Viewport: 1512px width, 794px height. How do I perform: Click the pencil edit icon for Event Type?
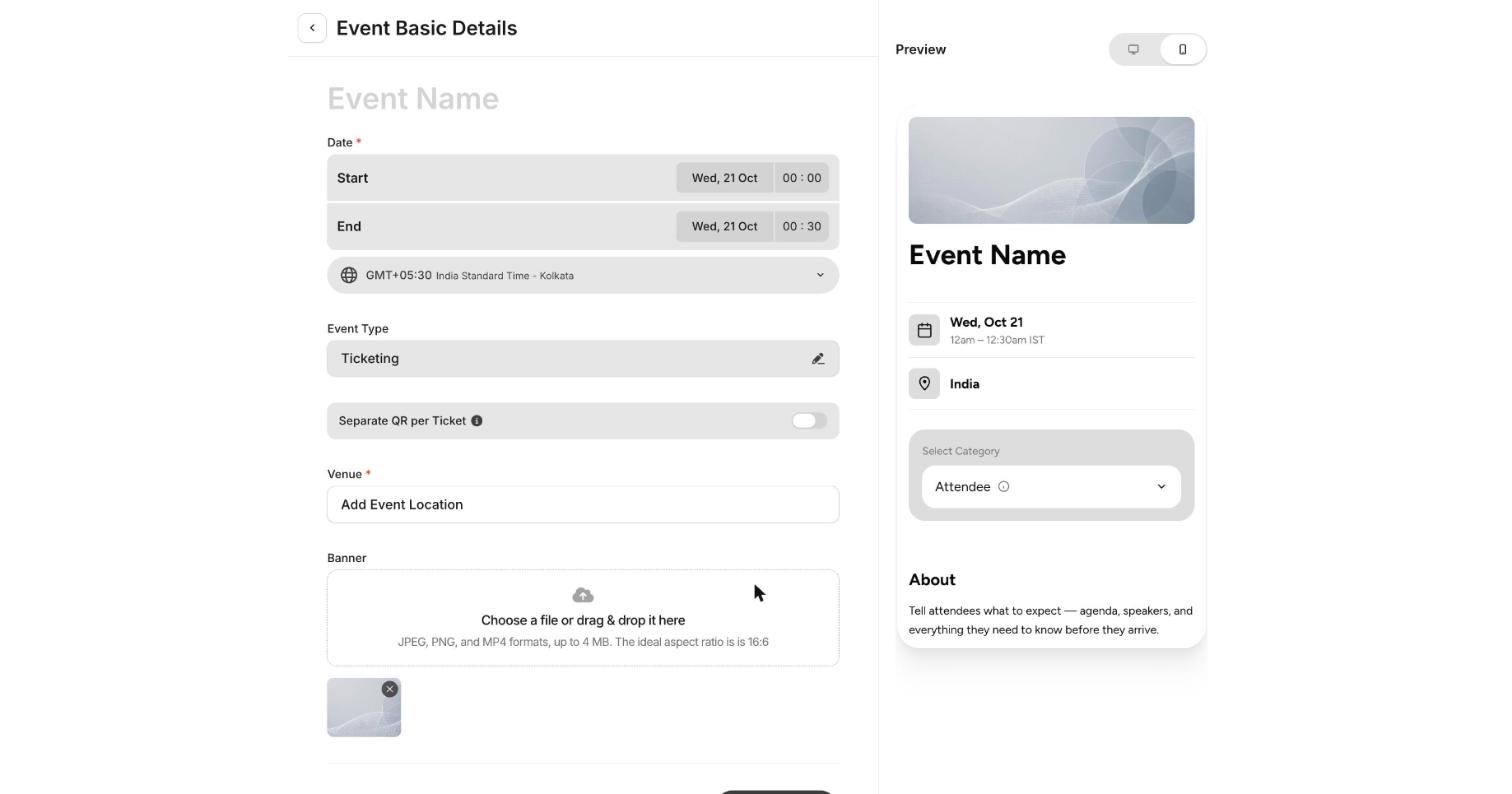tap(818, 359)
